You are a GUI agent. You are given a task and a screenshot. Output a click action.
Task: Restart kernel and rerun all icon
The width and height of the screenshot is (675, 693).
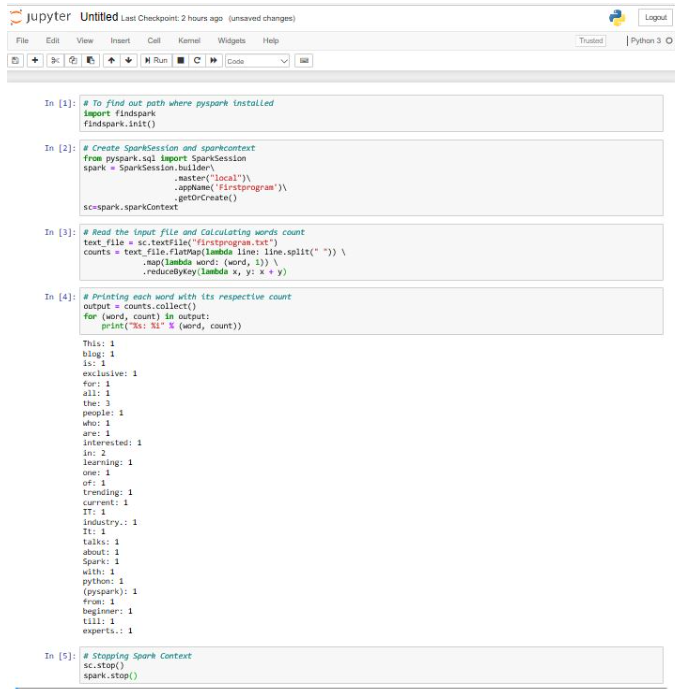pos(214,61)
